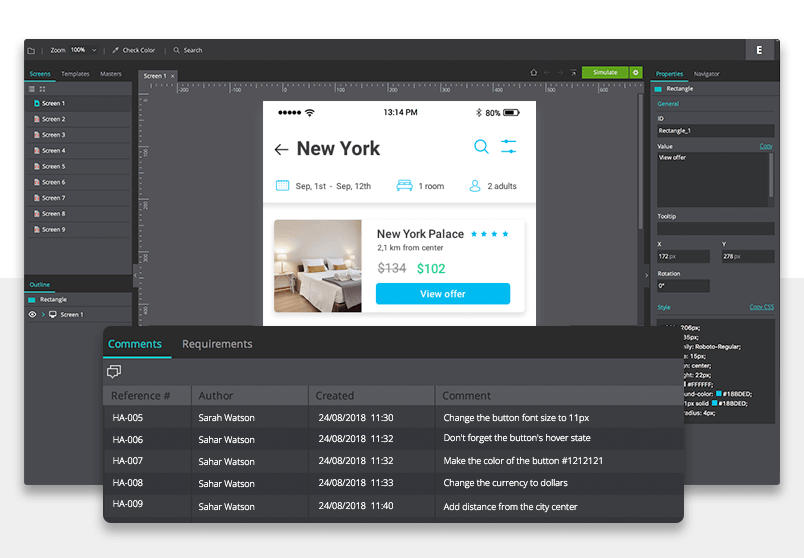Expand Screen 1 in the Outline tree
Viewport: 804px width, 558px height.
point(43,314)
